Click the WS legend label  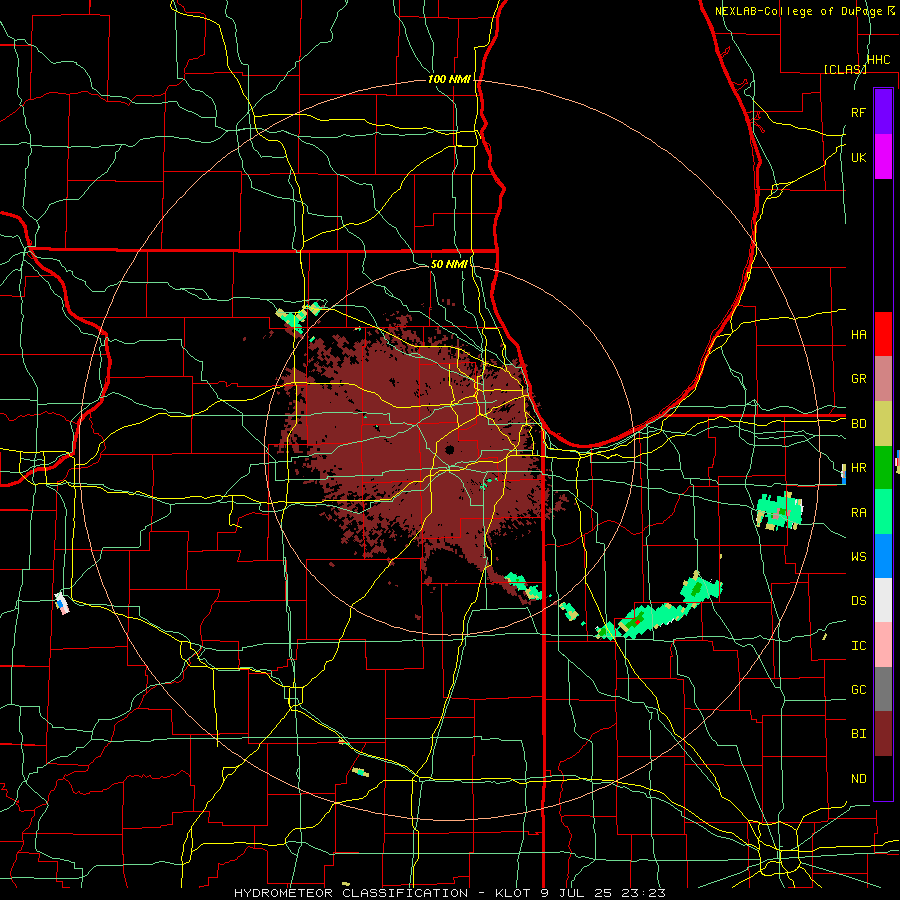[858, 556]
